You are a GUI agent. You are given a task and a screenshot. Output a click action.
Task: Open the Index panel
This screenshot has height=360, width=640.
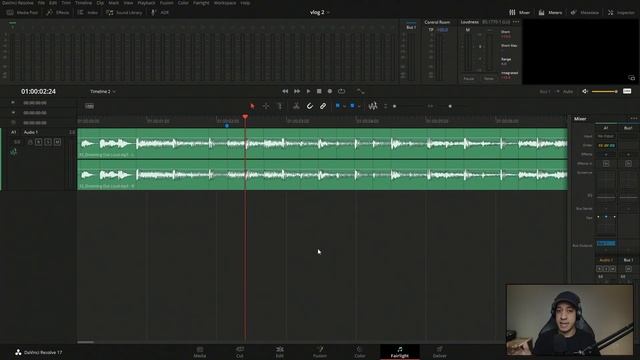(x=88, y=13)
